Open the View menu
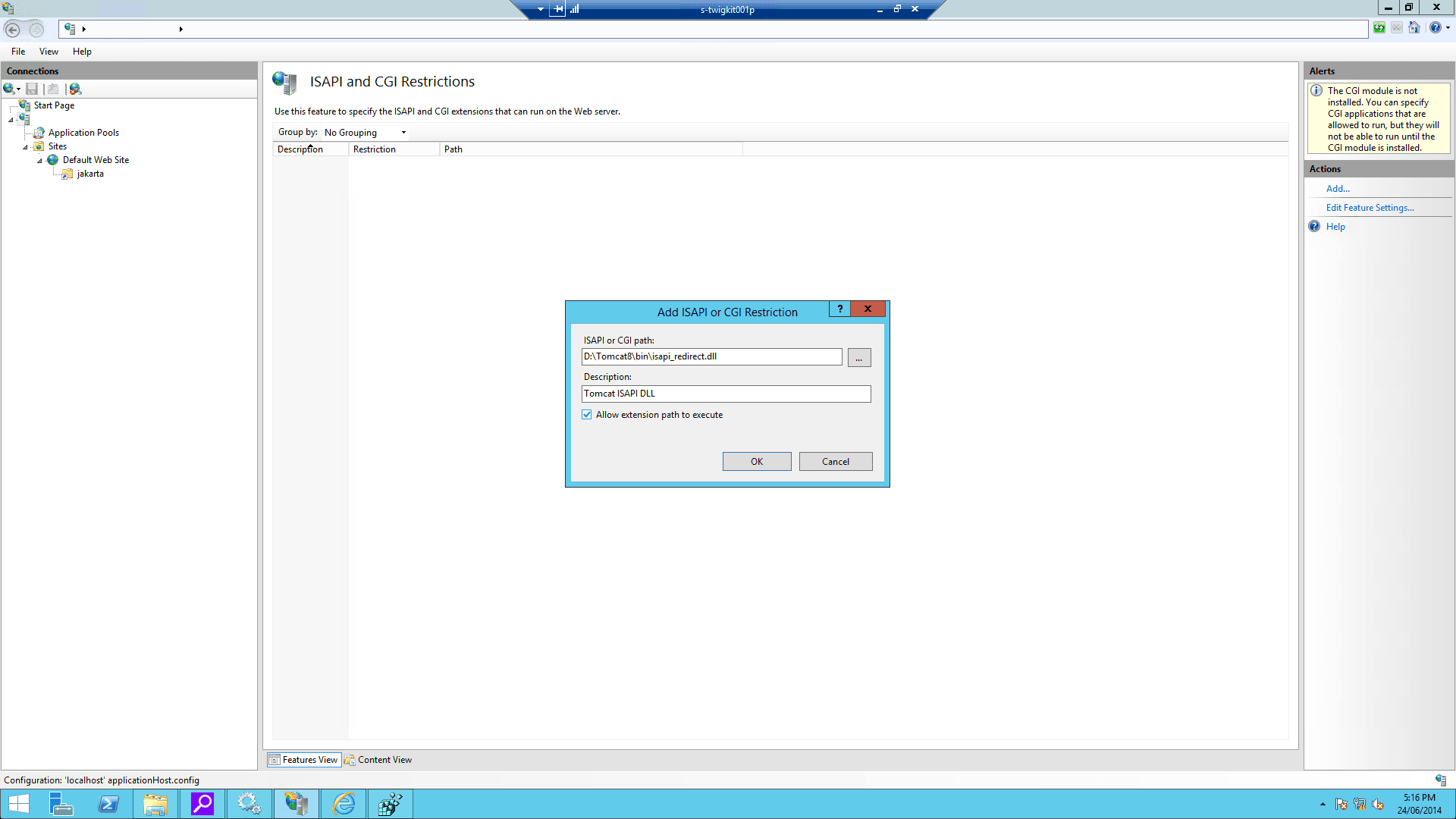 49,52
